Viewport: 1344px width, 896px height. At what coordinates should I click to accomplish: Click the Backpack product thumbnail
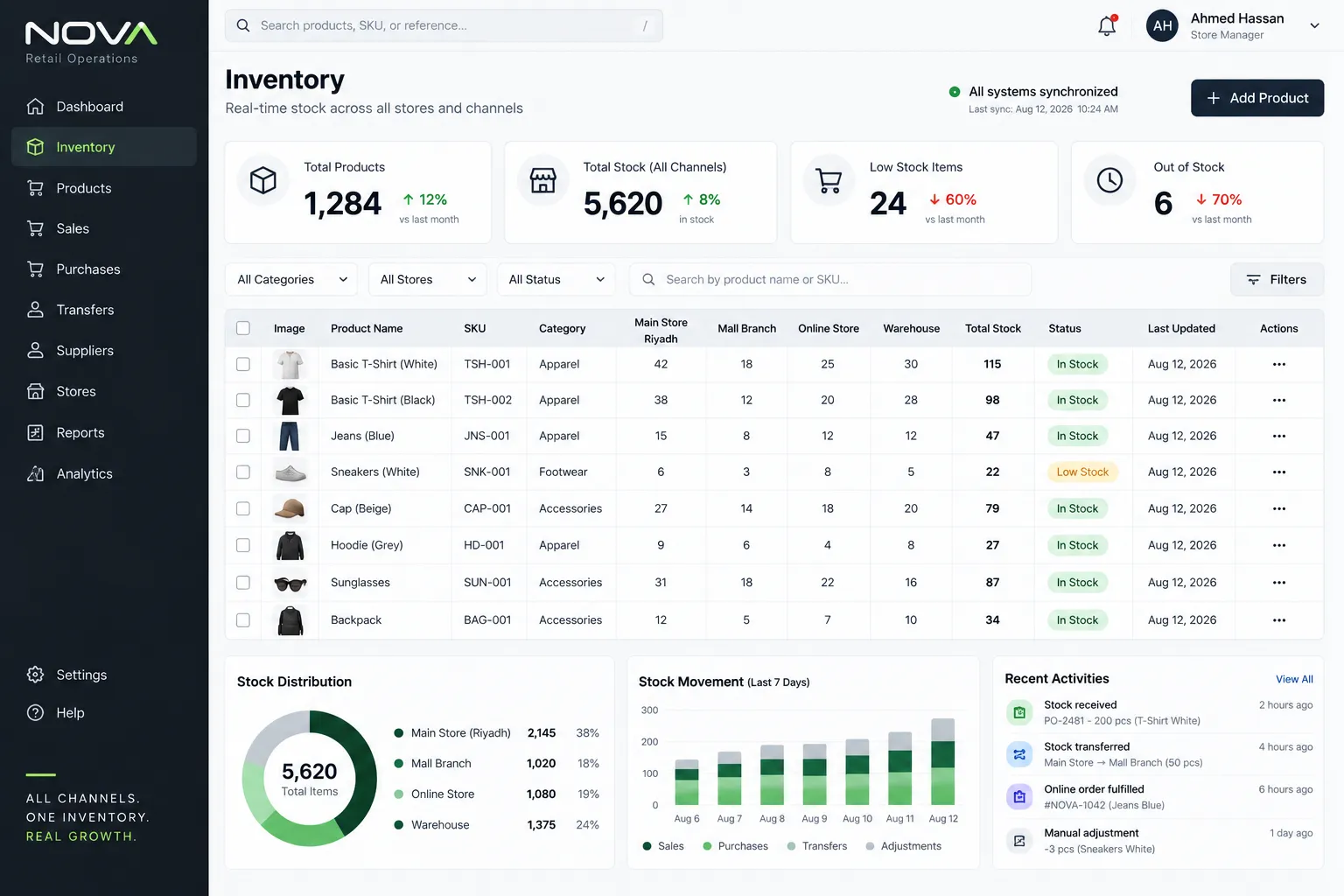pos(290,620)
